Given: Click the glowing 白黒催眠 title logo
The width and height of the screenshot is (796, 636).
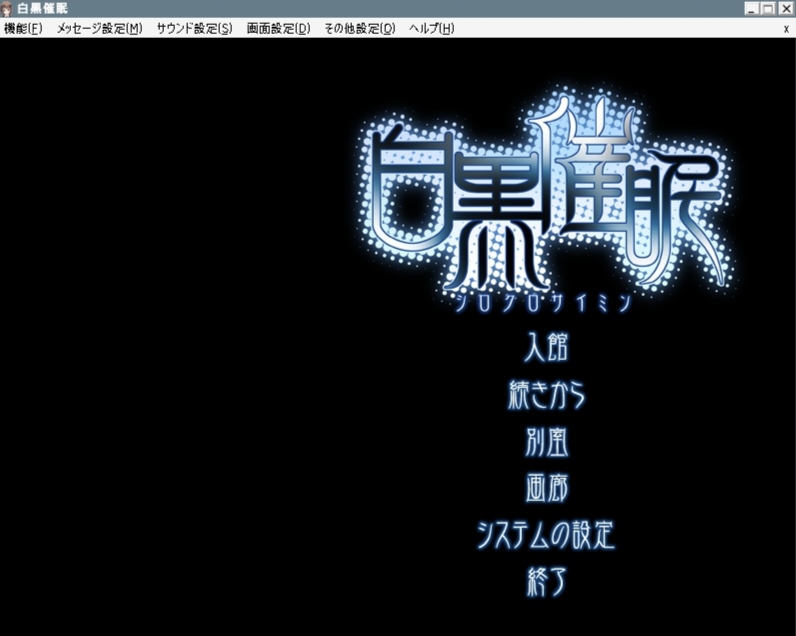Looking at the screenshot, I should pyautogui.click(x=545, y=200).
